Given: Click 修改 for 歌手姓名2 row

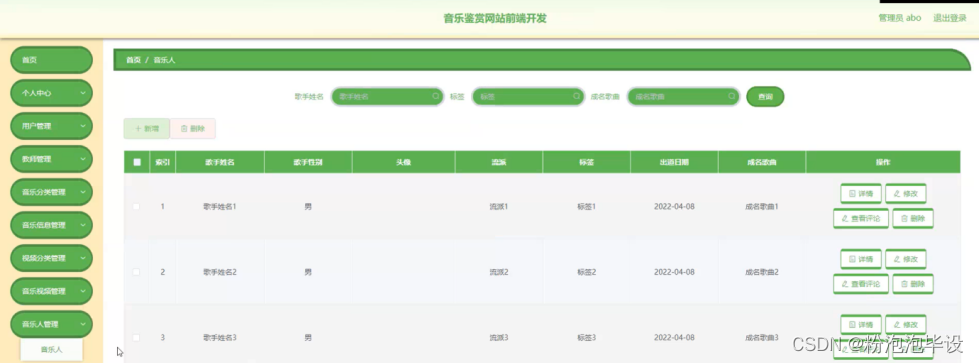Looking at the screenshot, I should point(905,259).
